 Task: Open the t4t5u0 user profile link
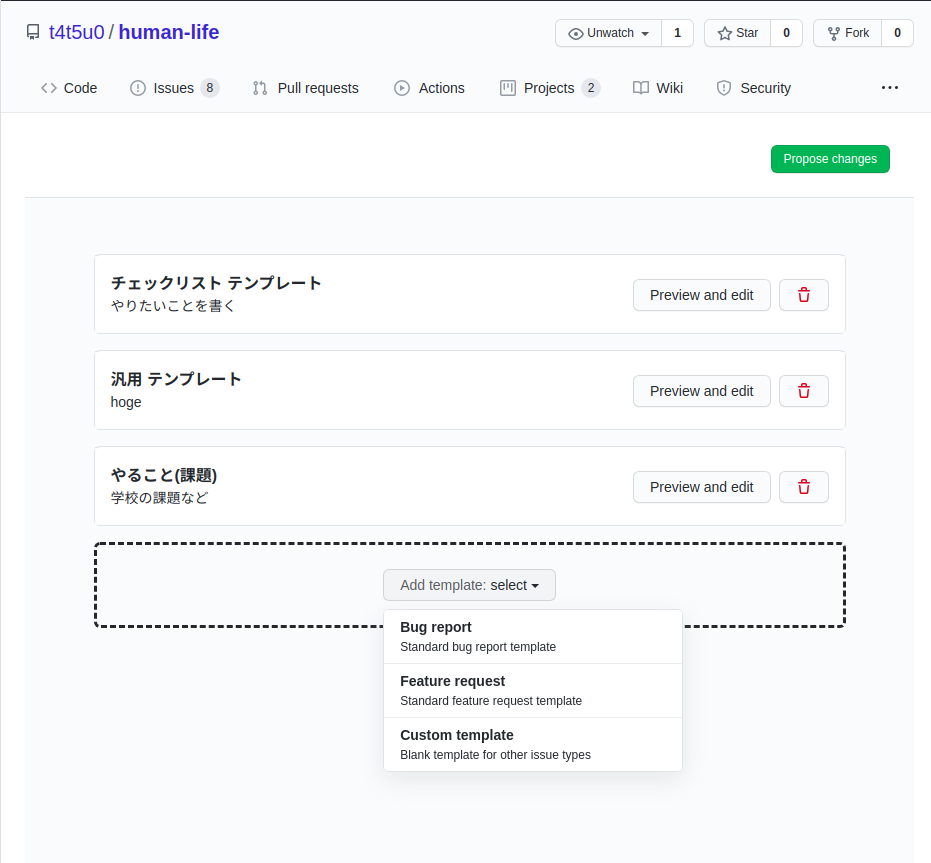click(x=77, y=32)
